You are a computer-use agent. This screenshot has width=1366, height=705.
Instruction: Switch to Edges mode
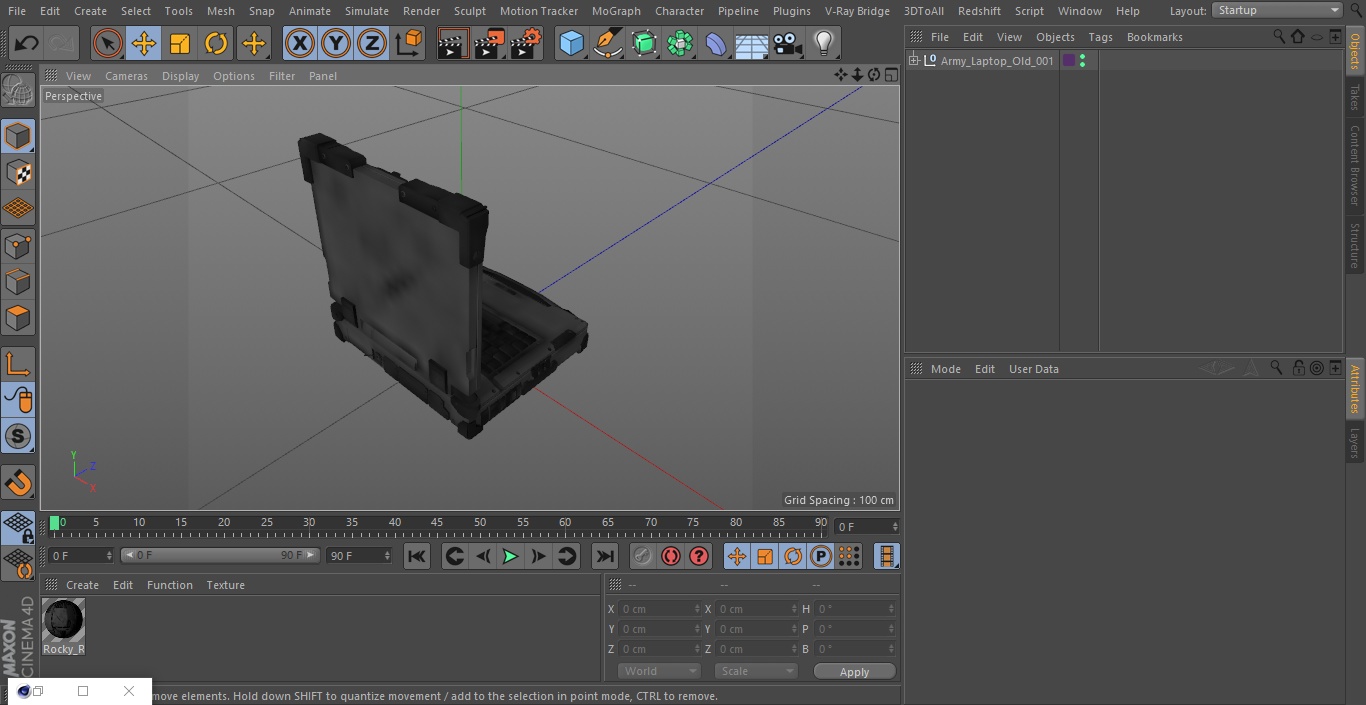click(x=18, y=281)
